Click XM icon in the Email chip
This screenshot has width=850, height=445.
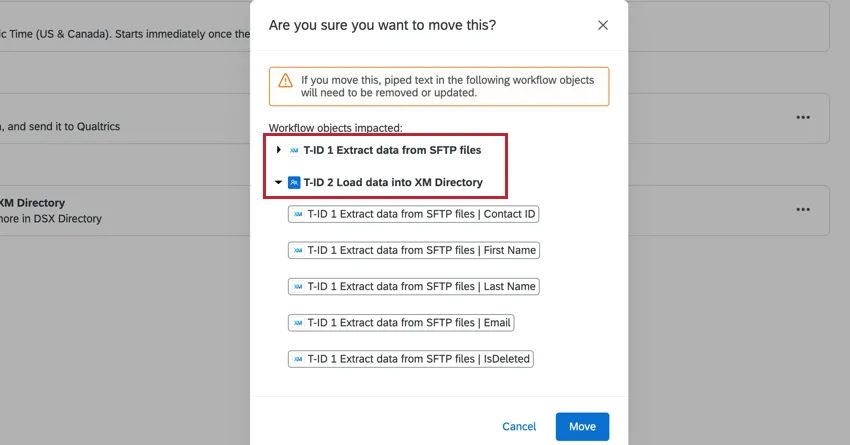[298, 322]
